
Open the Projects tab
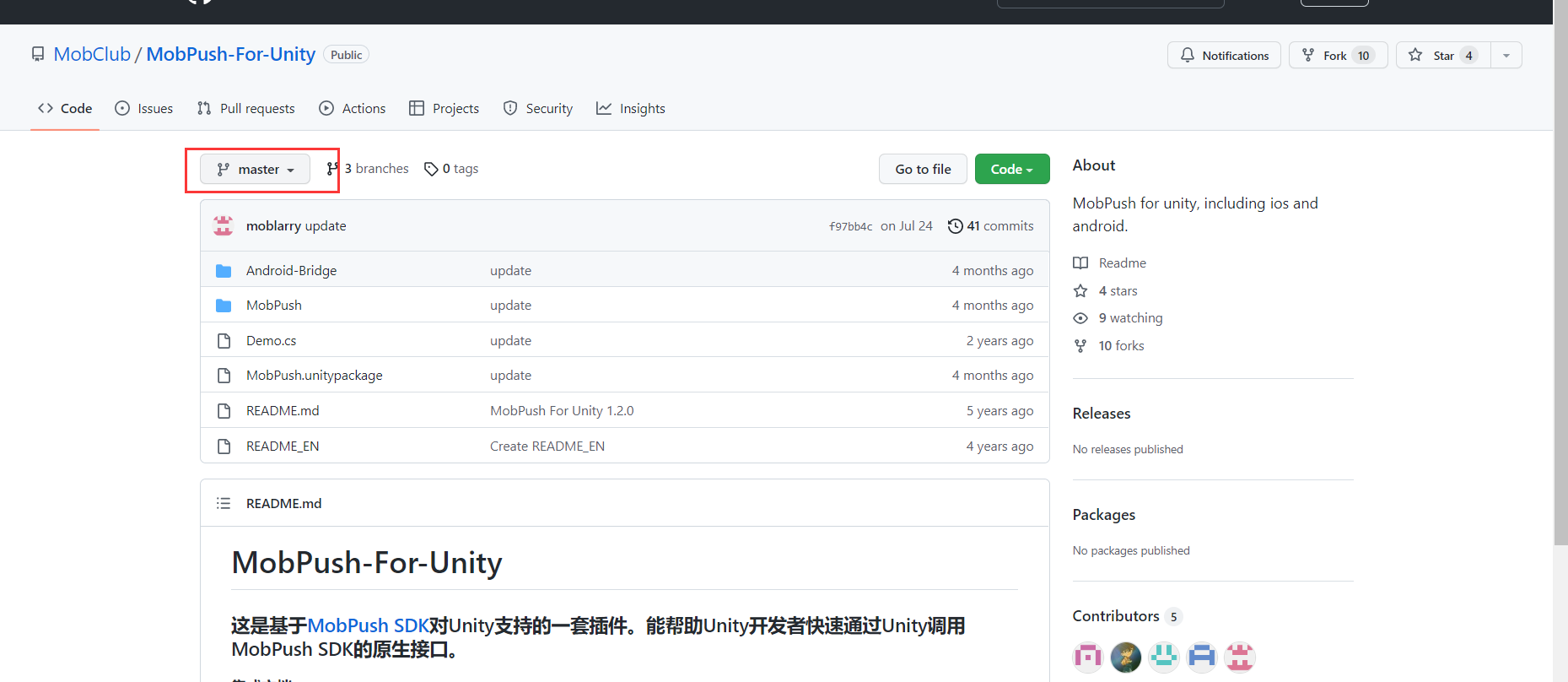click(445, 108)
